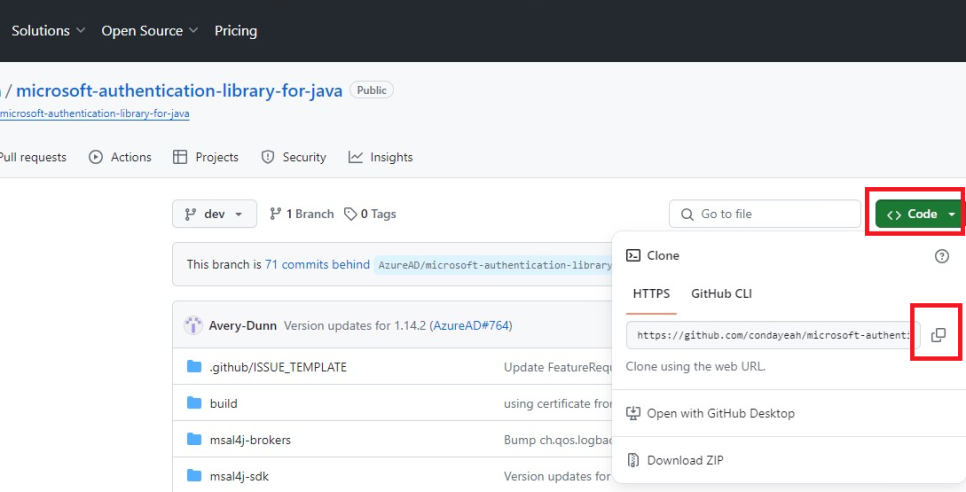The height and width of the screenshot is (492, 966).
Task: Open the dev branch selector
Action: coord(214,214)
